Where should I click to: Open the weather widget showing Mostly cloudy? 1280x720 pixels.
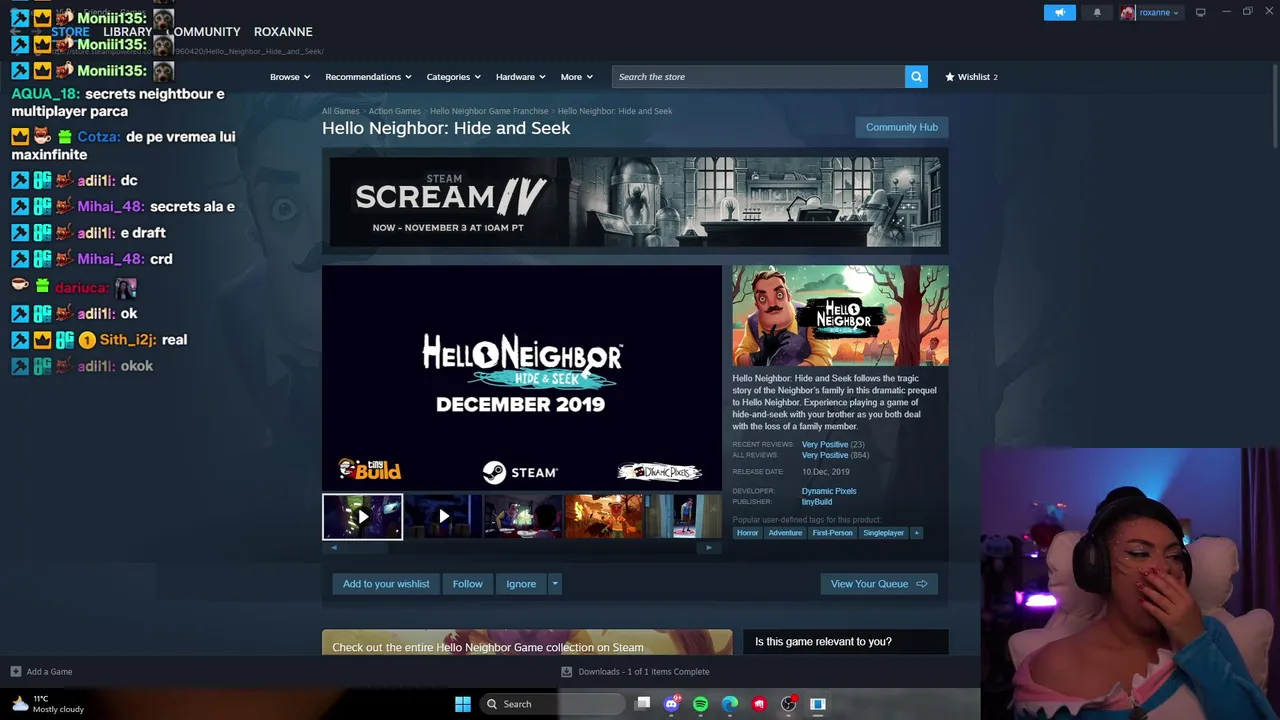click(48, 704)
